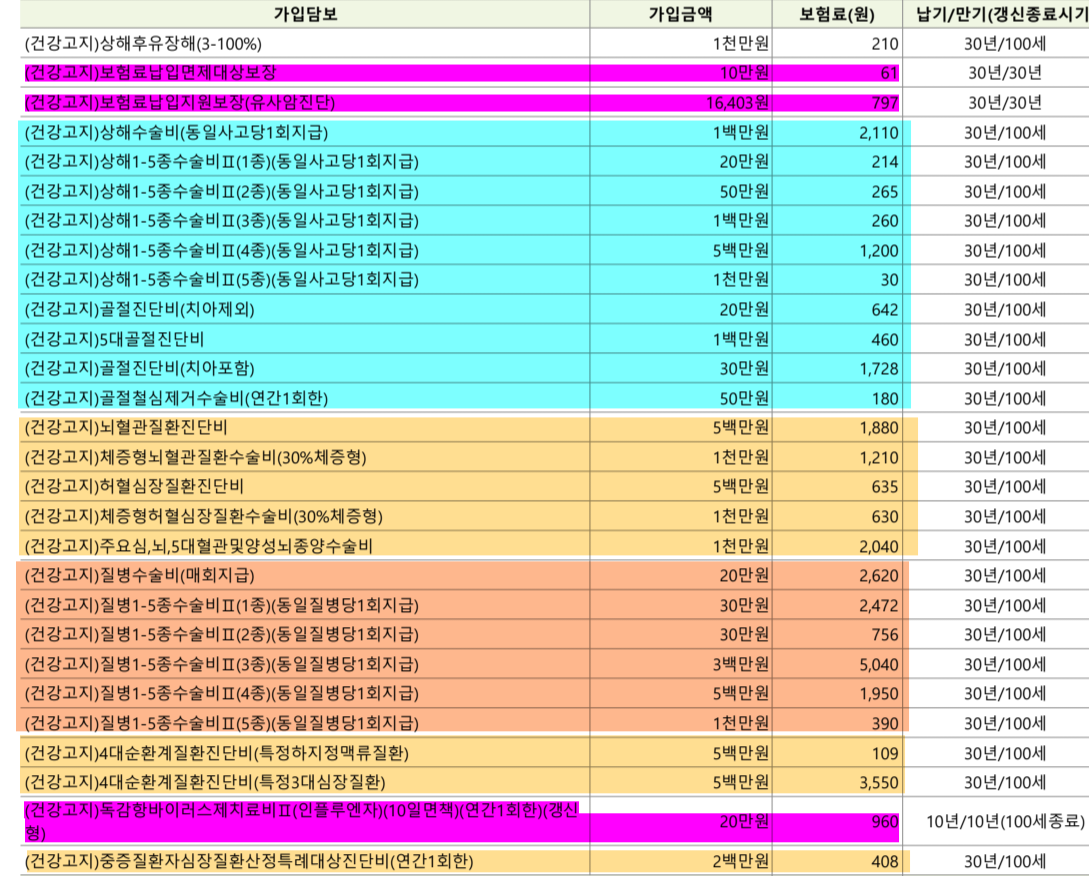
Task: Select the 뇌혈관질환진단비 coverage name
Action: (126, 427)
